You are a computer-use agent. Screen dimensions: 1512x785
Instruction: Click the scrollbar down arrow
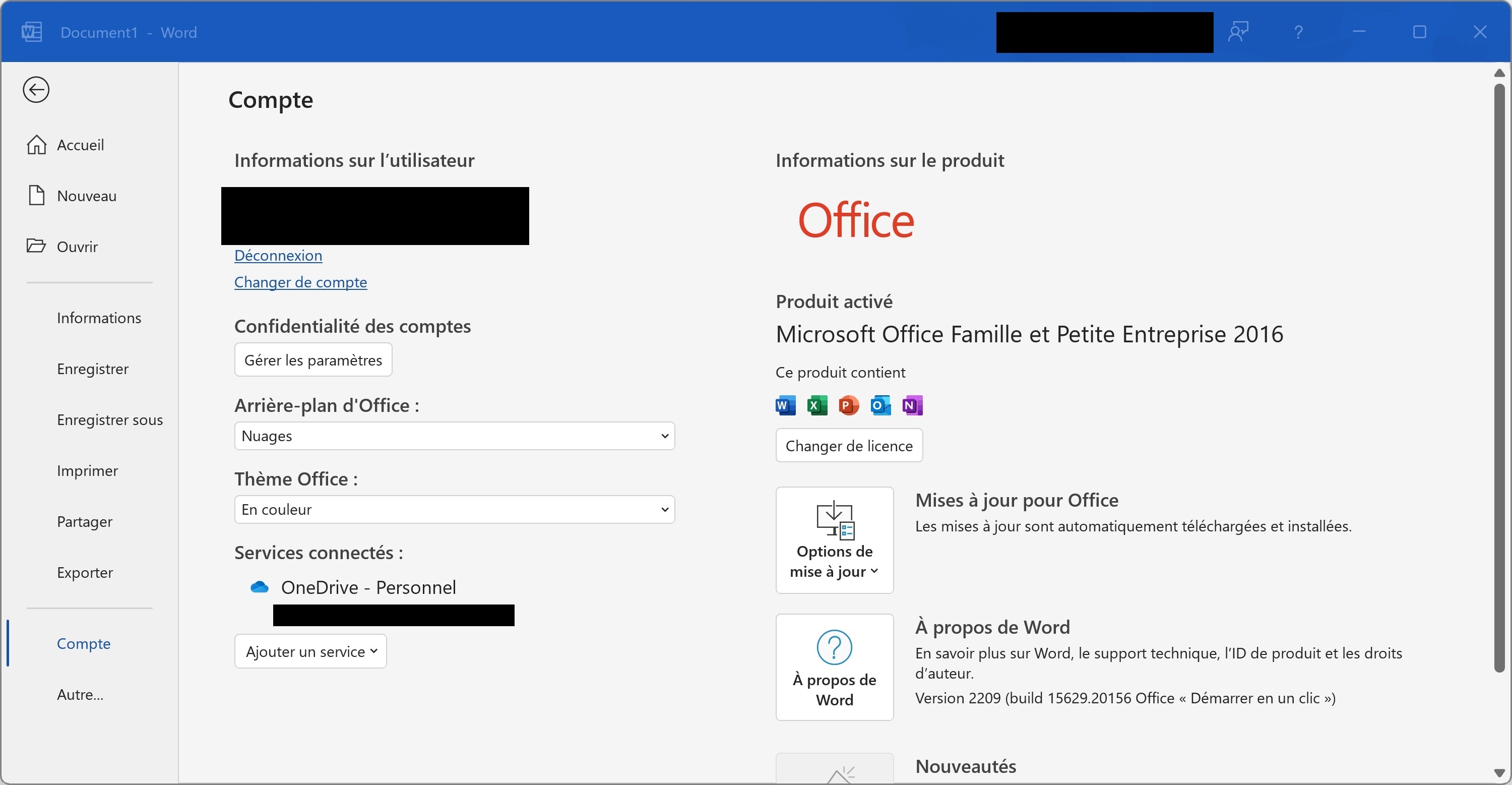[1499, 773]
